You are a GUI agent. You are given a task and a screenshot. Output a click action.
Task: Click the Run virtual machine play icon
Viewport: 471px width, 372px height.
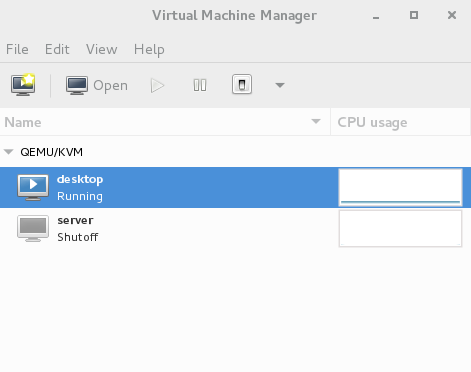pyautogui.click(x=157, y=86)
